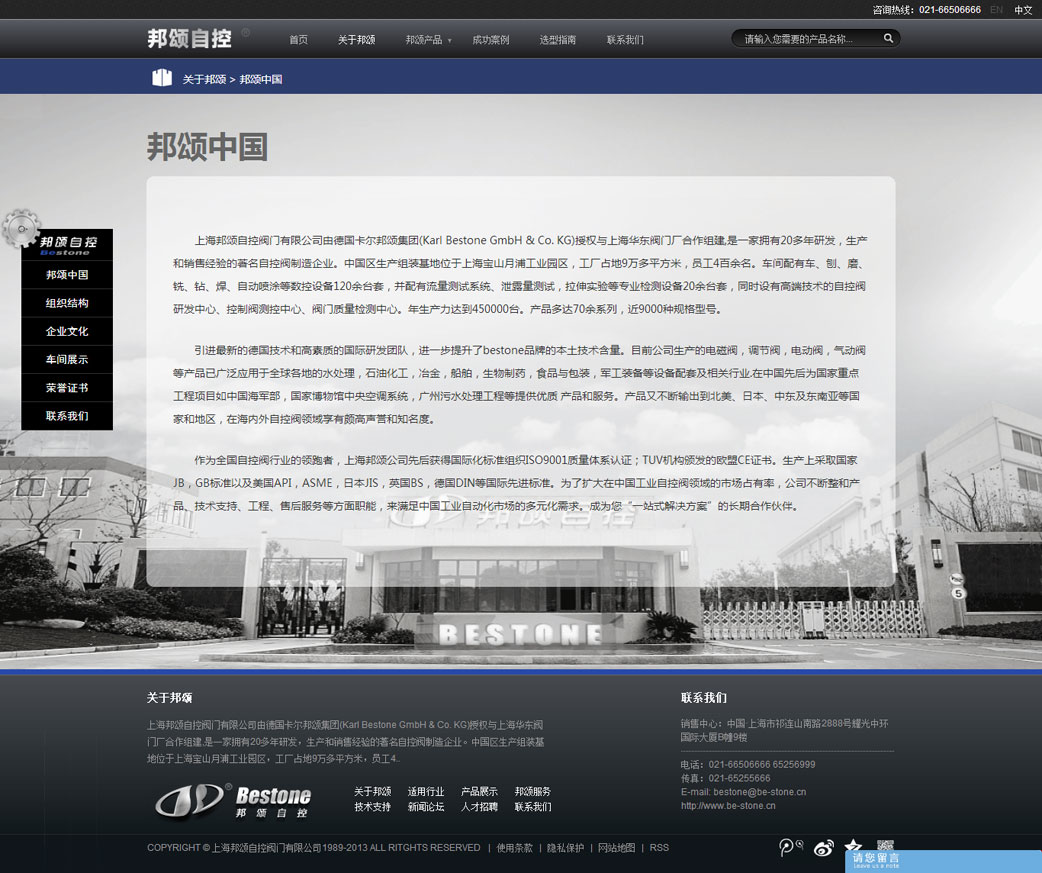1042x873 pixels.
Task: Click the 邦颂自控 logo in the header
Action: pos(190,39)
